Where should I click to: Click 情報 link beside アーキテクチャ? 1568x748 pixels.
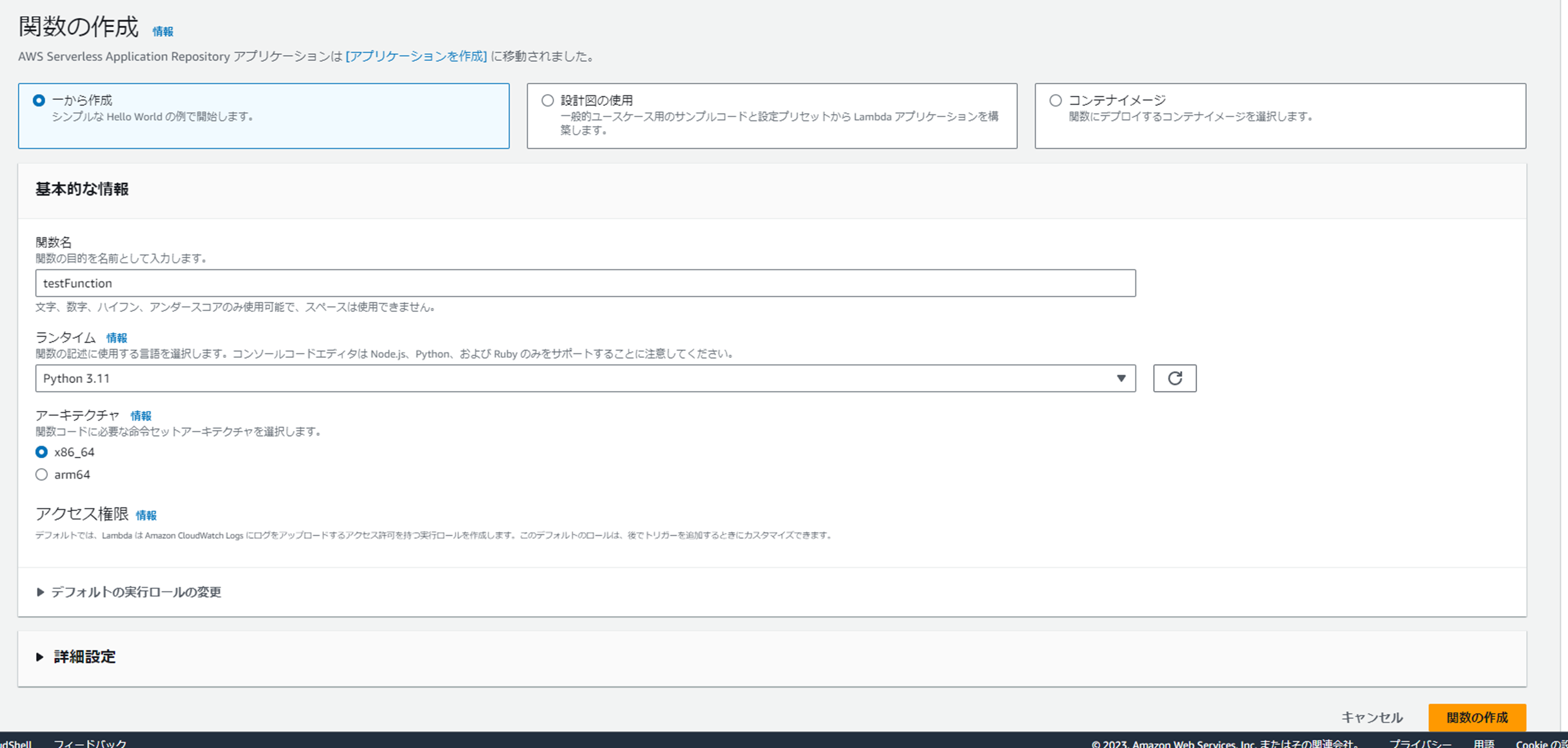coord(141,416)
